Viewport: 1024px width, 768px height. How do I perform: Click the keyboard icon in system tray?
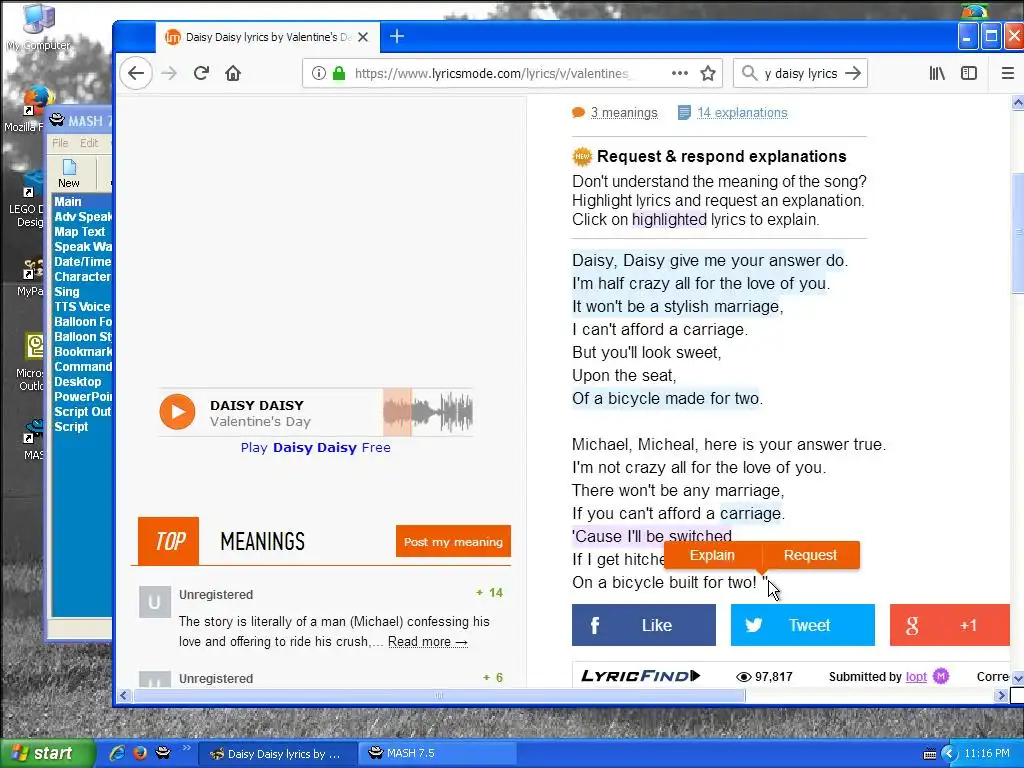tap(929, 754)
